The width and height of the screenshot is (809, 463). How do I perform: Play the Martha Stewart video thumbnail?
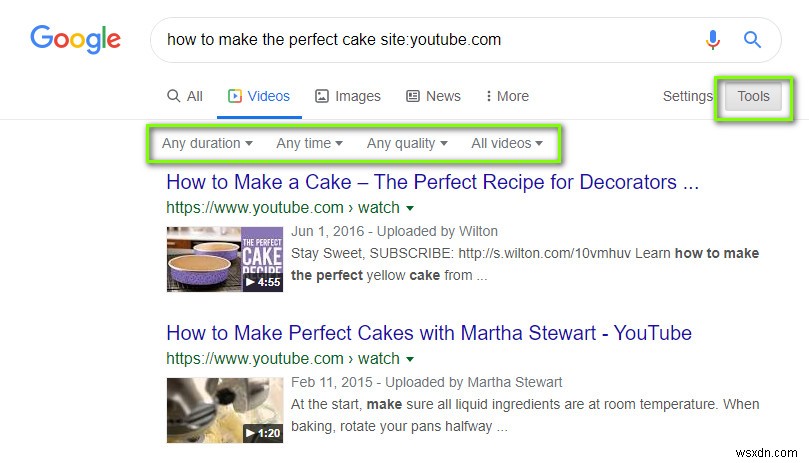pyautogui.click(x=225, y=409)
